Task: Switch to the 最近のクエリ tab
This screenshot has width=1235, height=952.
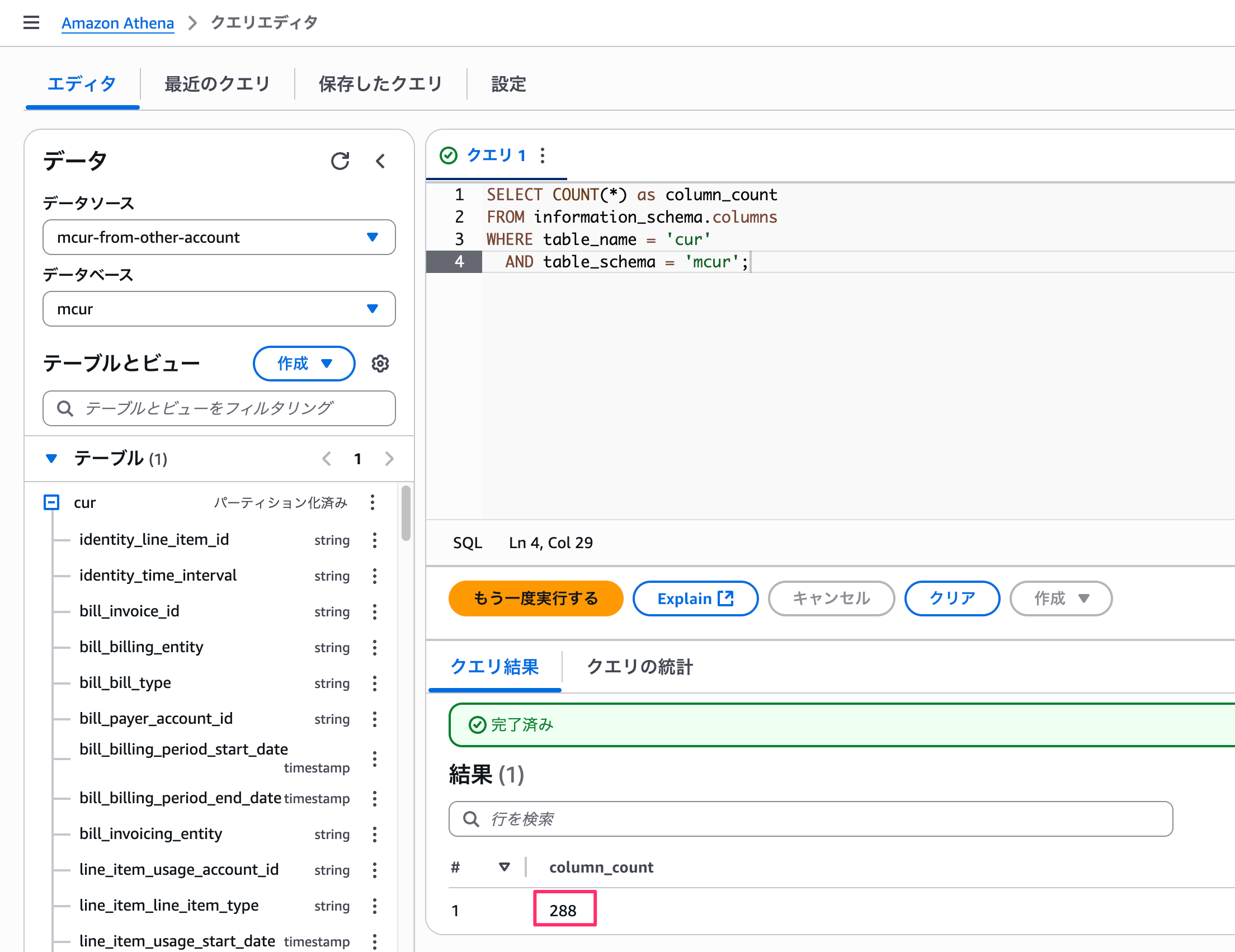Action: coord(217,84)
